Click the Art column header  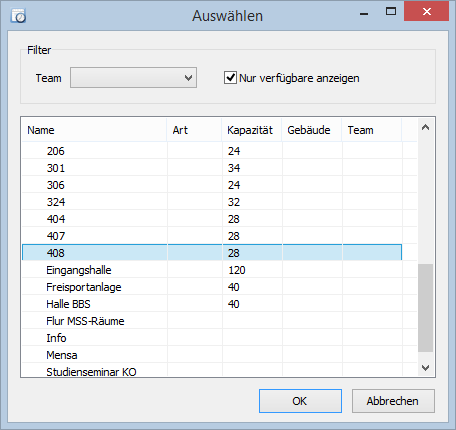(x=194, y=130)
